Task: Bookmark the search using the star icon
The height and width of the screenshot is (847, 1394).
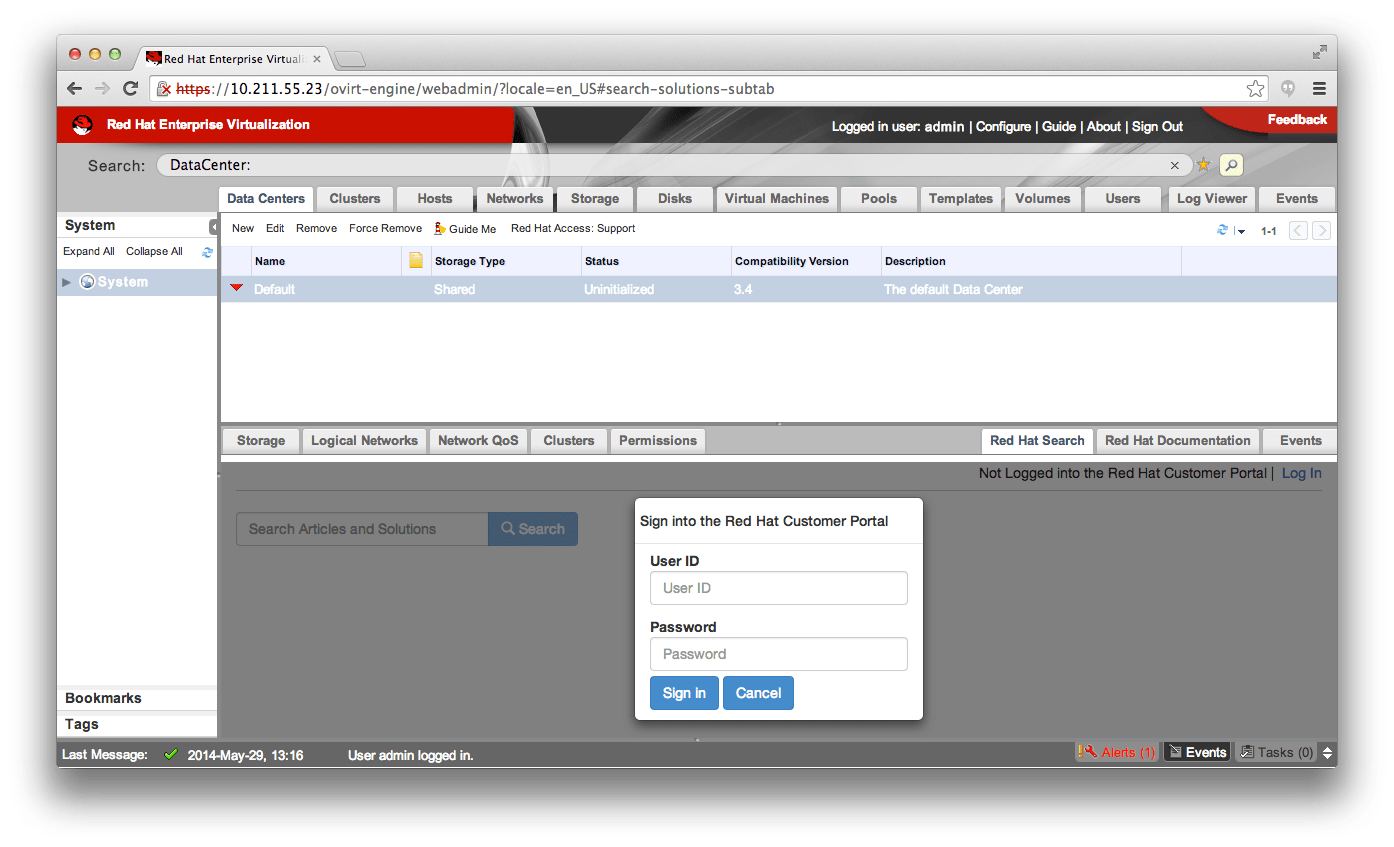Action: pyautogui.click(x=1203, y=164)
